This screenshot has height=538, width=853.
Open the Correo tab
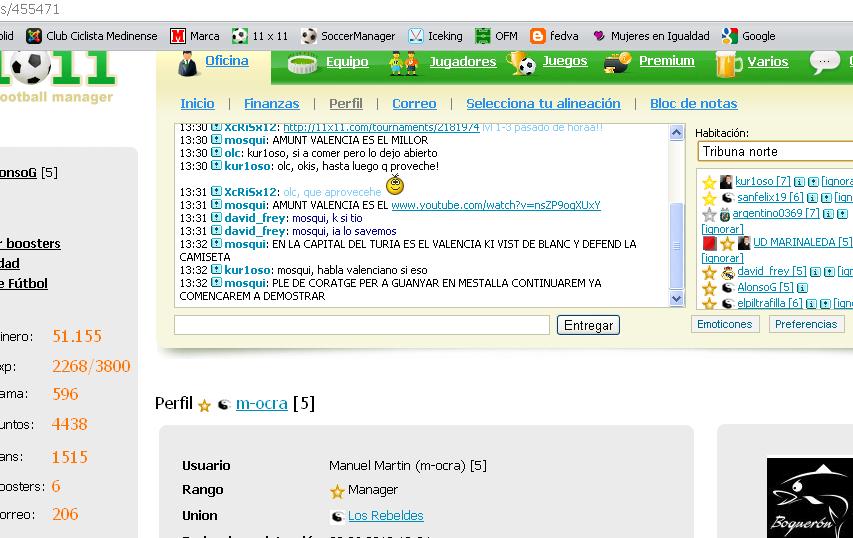pos(414,104)
